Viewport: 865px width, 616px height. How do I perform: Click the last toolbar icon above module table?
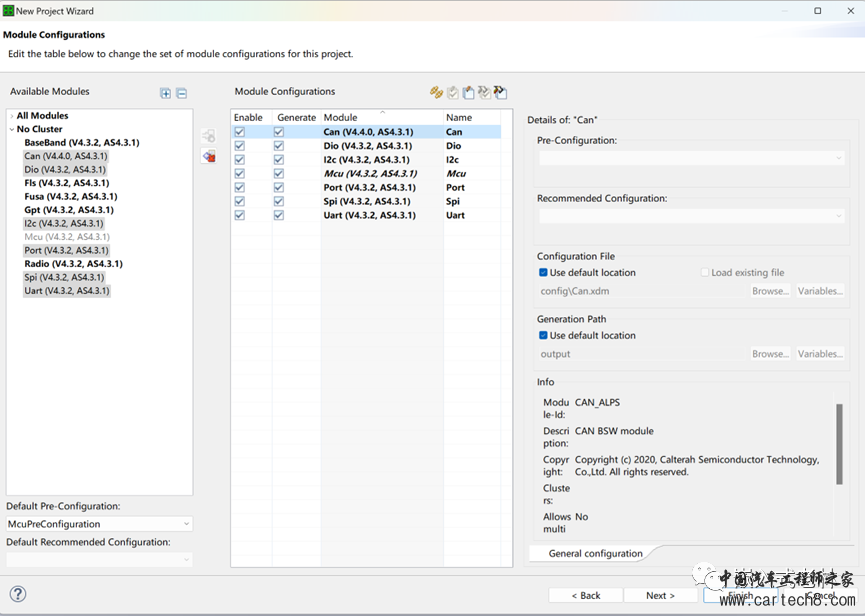(500, 92)
